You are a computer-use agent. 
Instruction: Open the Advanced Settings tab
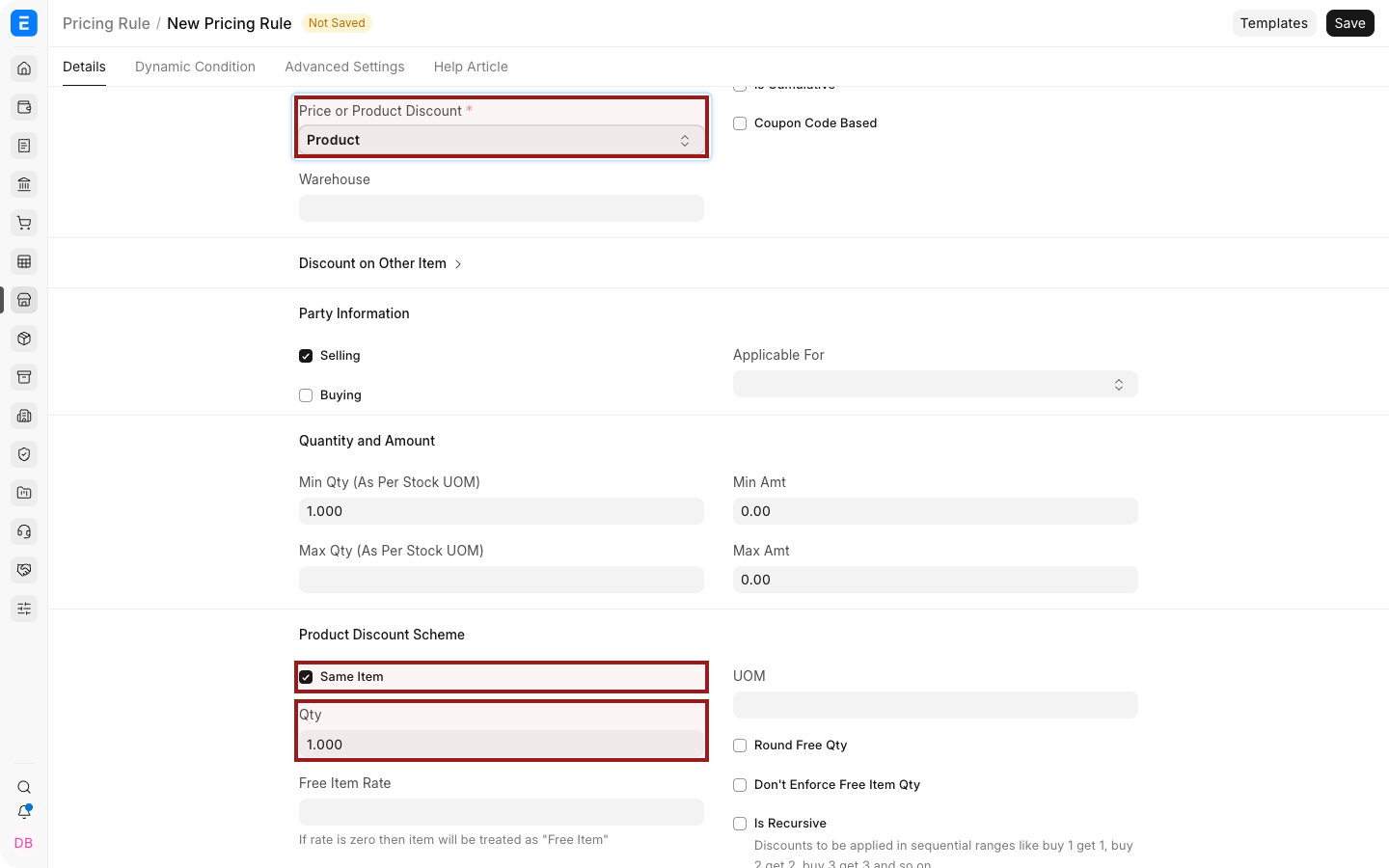tap(344, 67)
